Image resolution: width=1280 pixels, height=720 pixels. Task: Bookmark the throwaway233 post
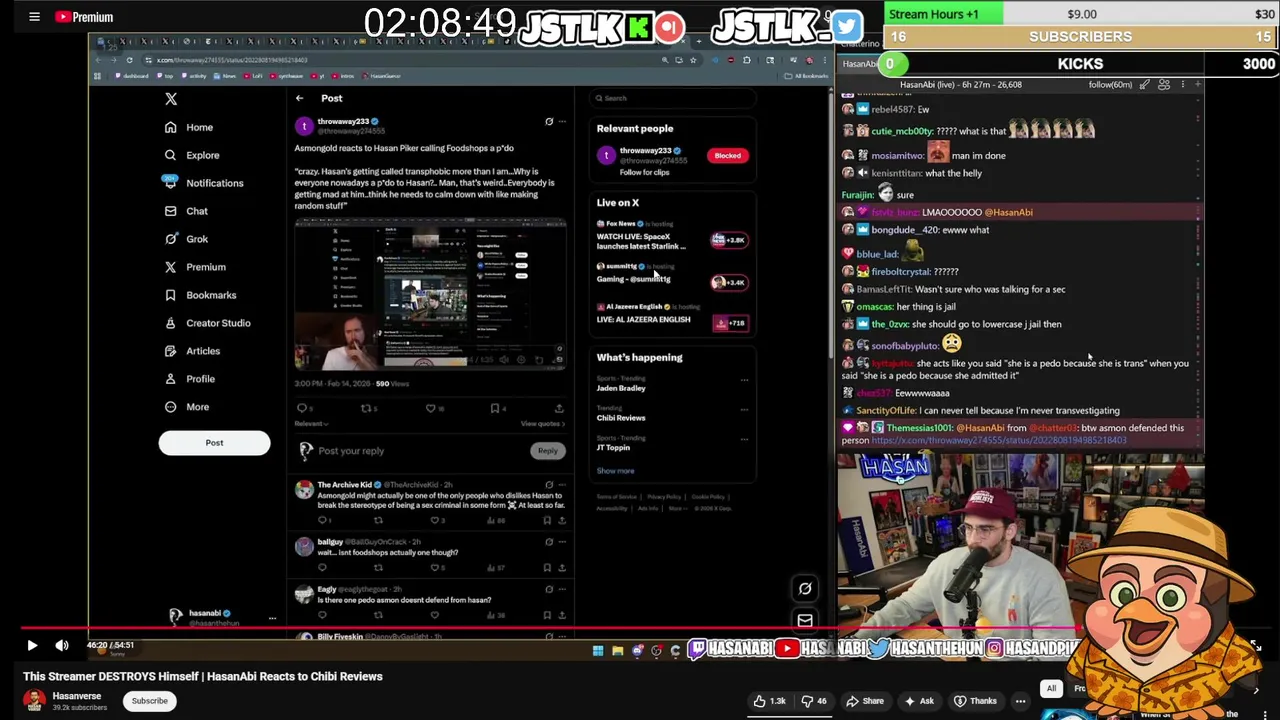tap(496, 408)
